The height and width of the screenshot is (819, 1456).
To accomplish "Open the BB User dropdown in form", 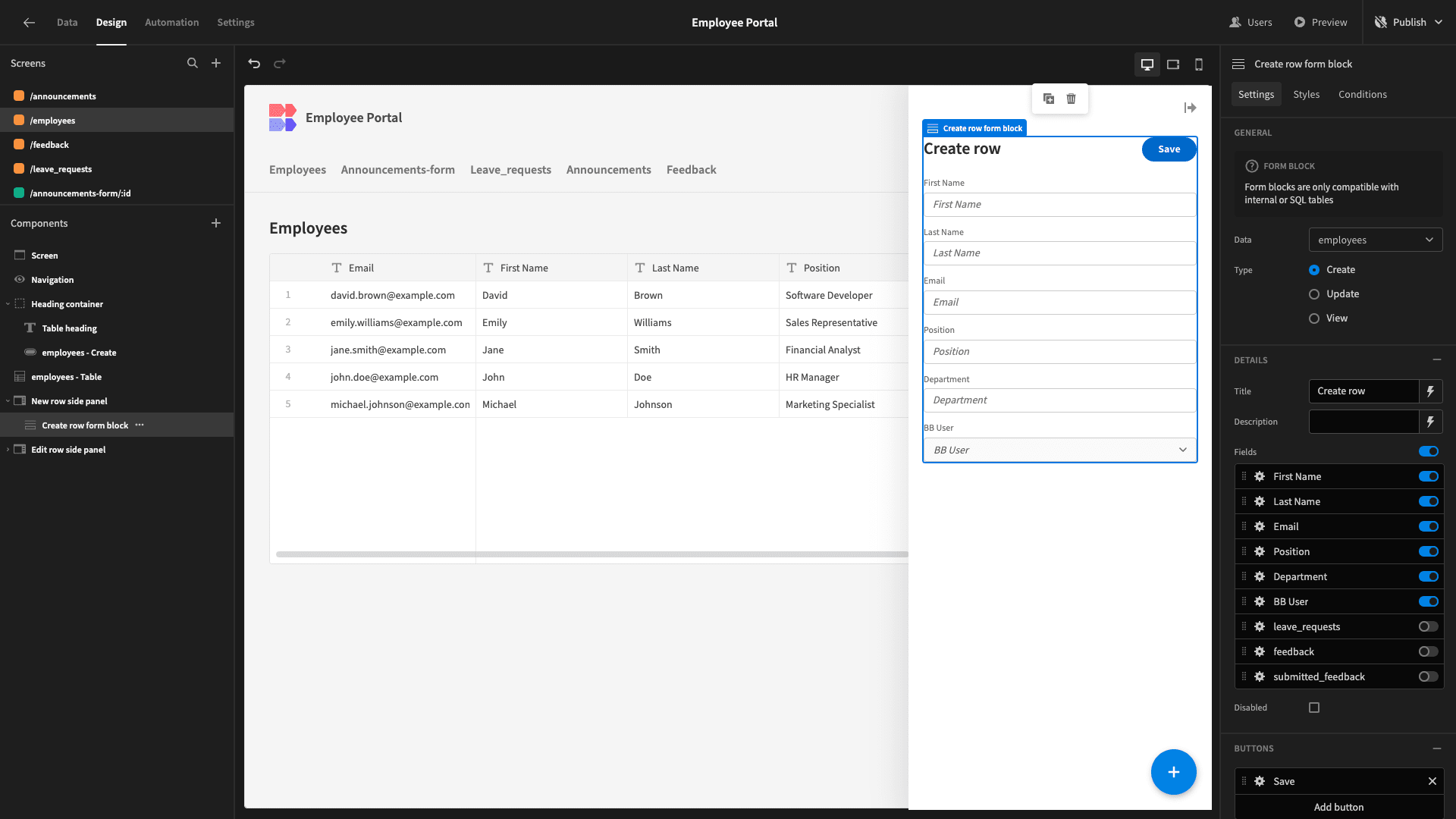I will point(1060,450).
